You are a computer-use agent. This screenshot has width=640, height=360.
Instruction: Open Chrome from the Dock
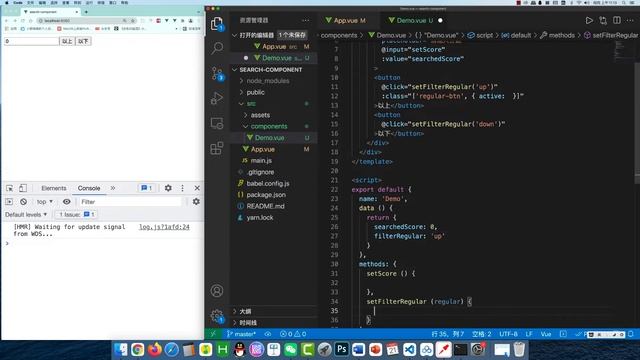138,349
